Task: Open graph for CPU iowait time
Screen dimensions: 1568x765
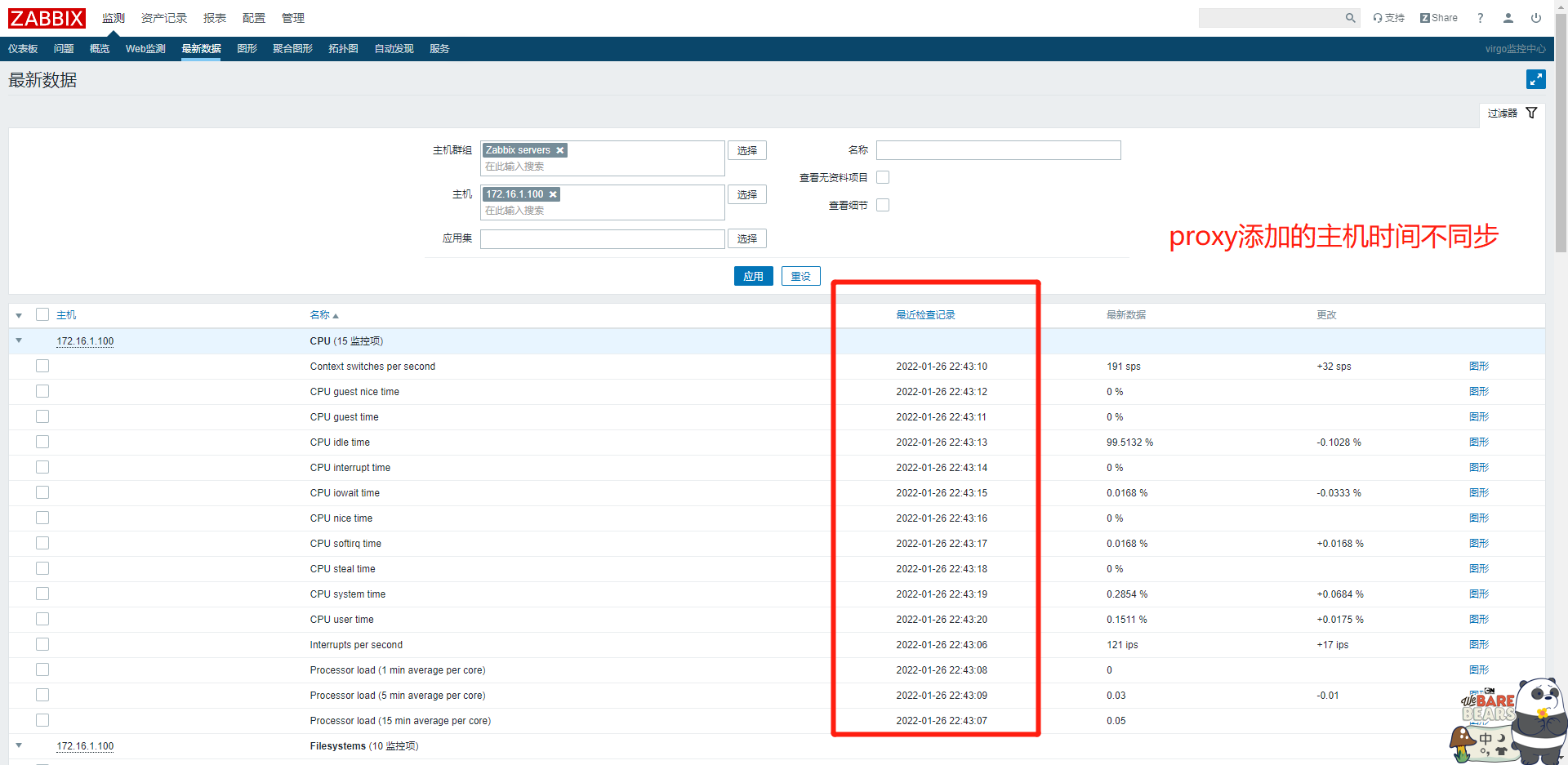Action: [1479, 493]
